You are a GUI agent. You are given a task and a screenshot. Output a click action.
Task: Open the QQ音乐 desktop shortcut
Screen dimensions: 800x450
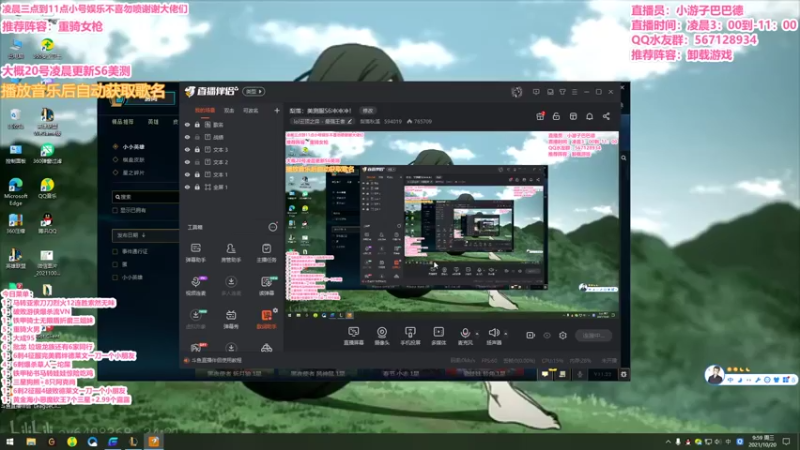tap(47, 188)
